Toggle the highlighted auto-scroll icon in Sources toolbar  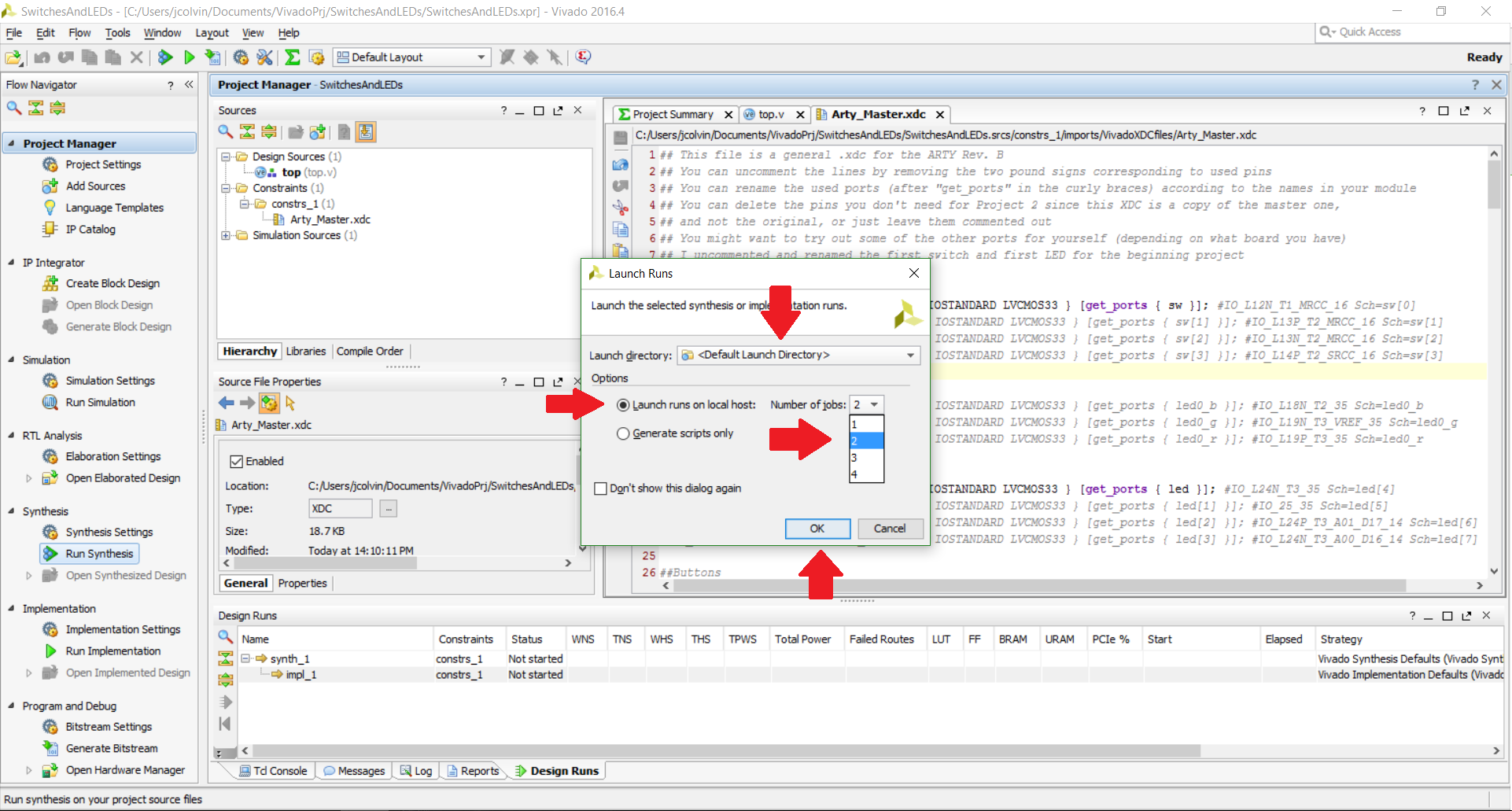point(366,132)
